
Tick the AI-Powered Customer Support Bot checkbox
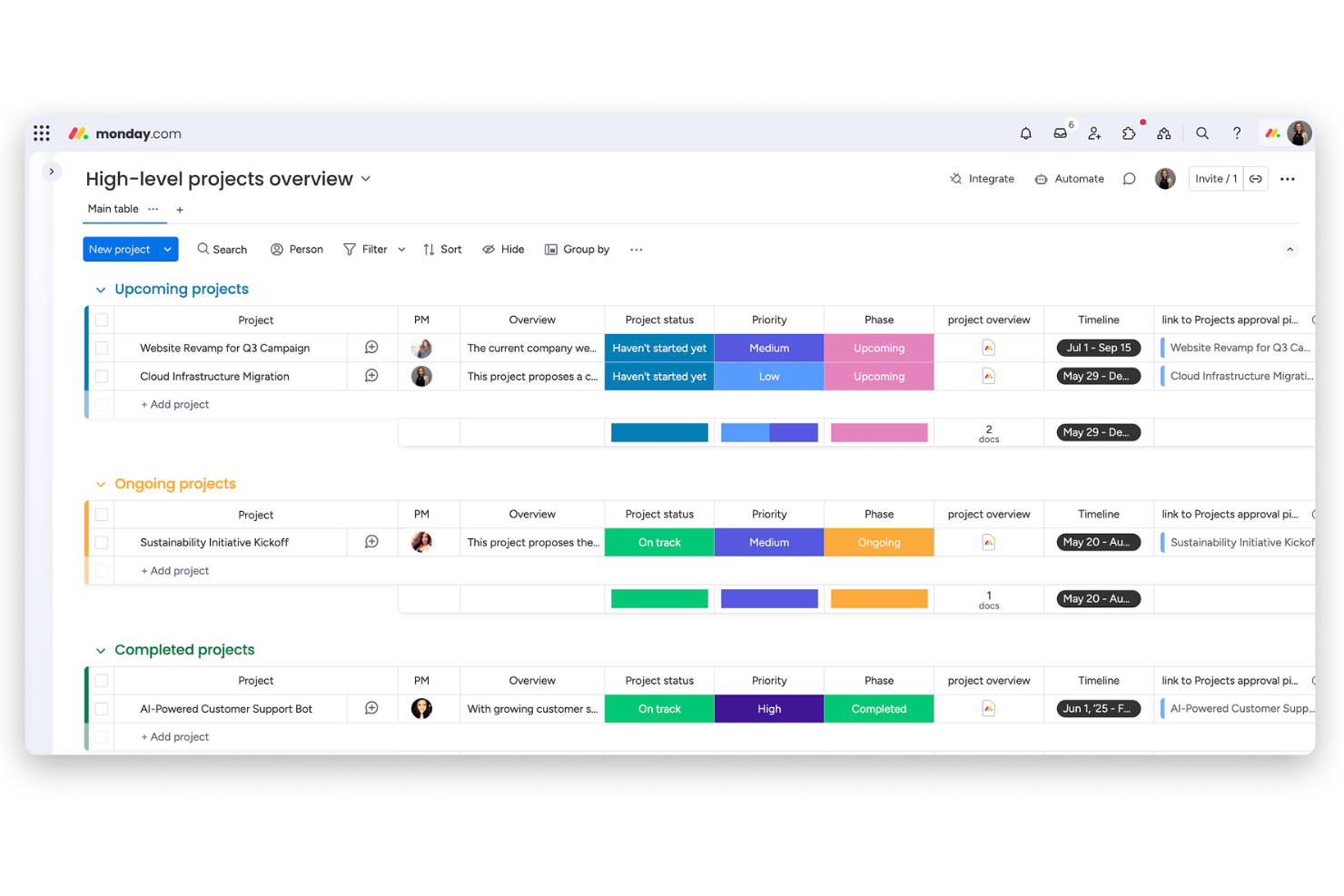102,708
